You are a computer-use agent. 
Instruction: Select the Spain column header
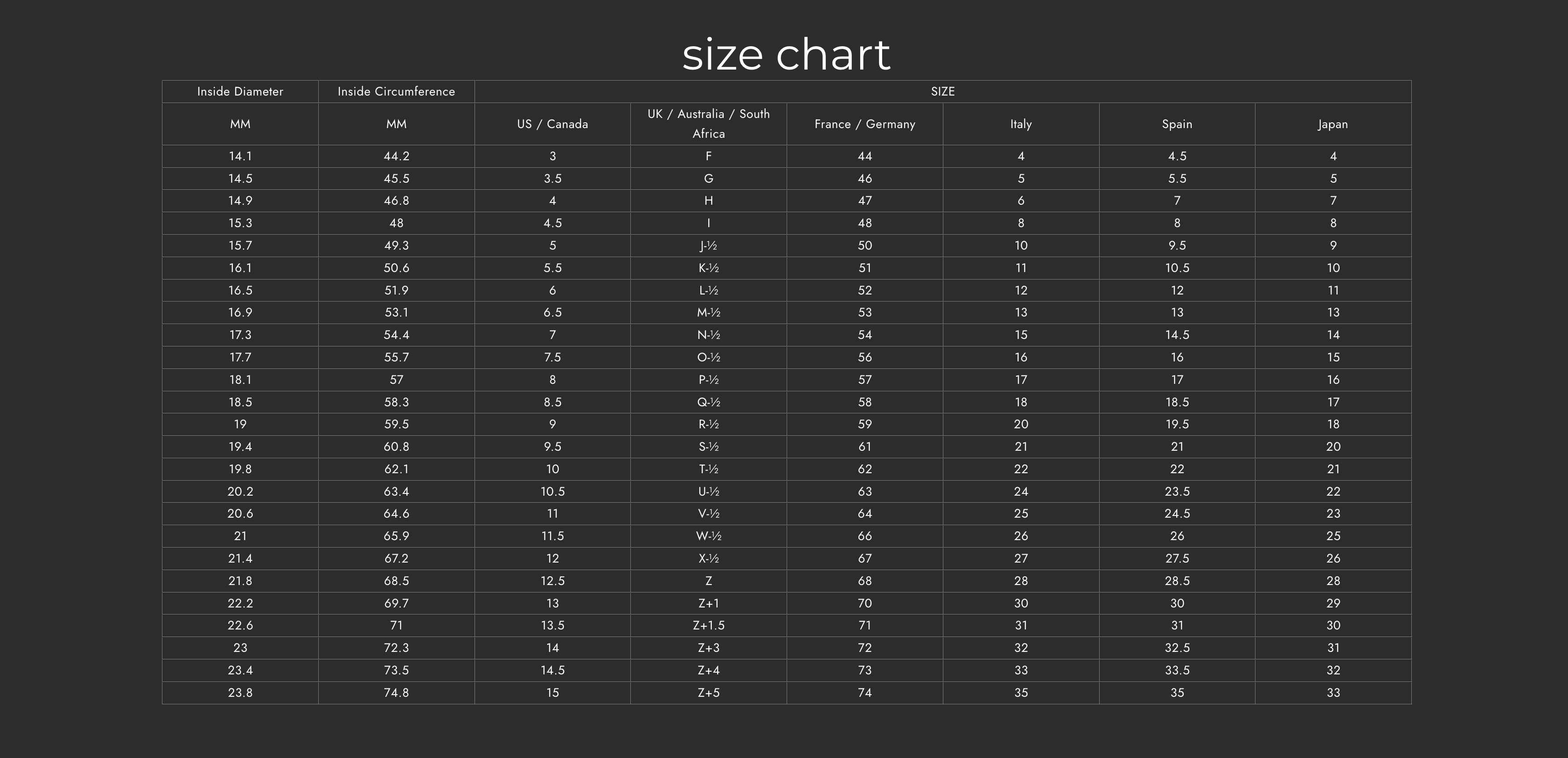[x=1177, y=124]
